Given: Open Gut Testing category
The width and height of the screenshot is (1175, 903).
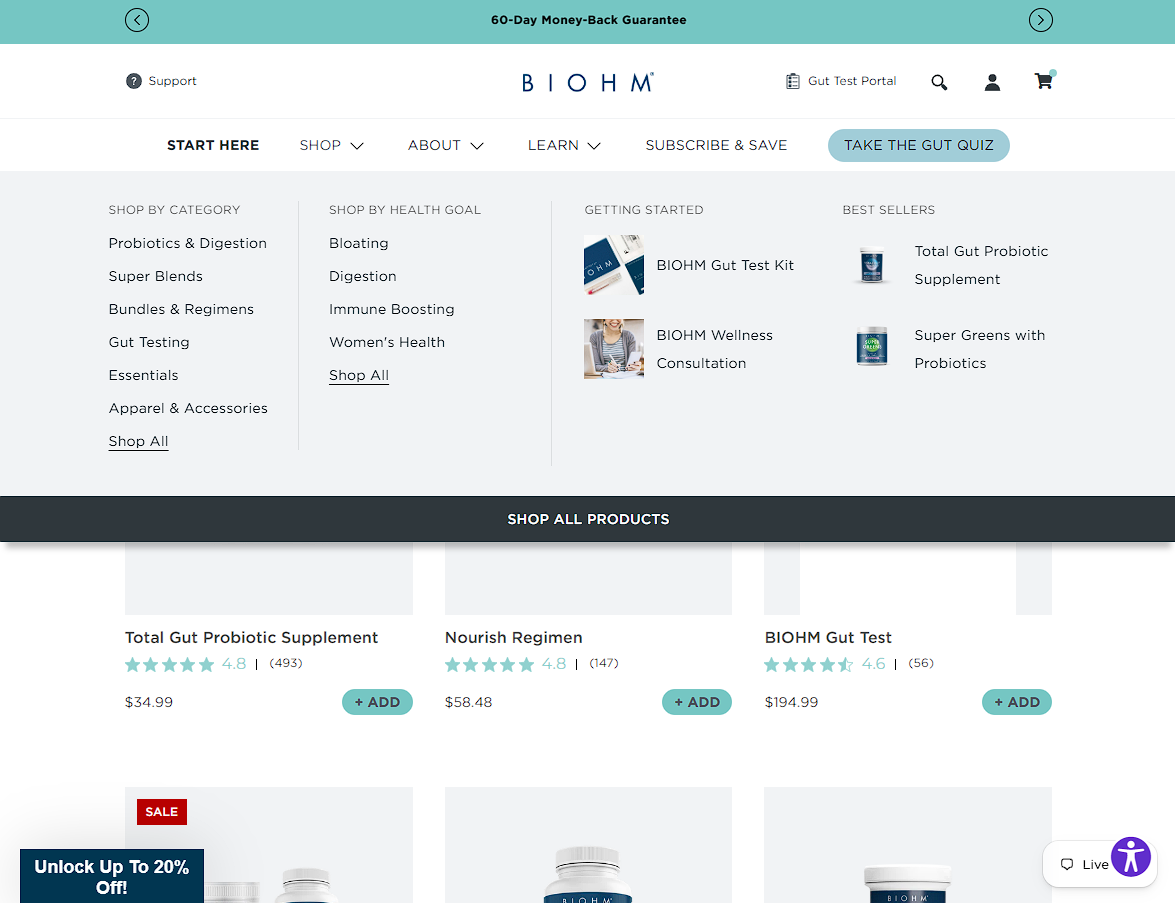Looking at the screenshot, I should coord(148,342).
